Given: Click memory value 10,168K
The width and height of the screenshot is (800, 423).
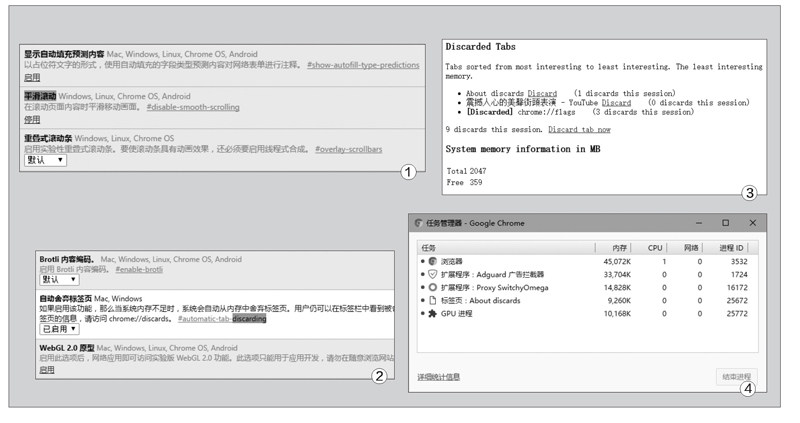Looking at the screenshot, I should pos(617,314).
